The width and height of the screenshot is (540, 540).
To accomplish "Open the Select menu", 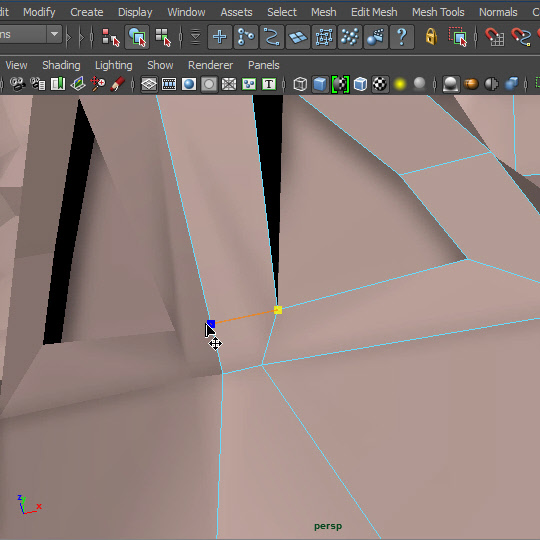I will click(x=282, y=12).
